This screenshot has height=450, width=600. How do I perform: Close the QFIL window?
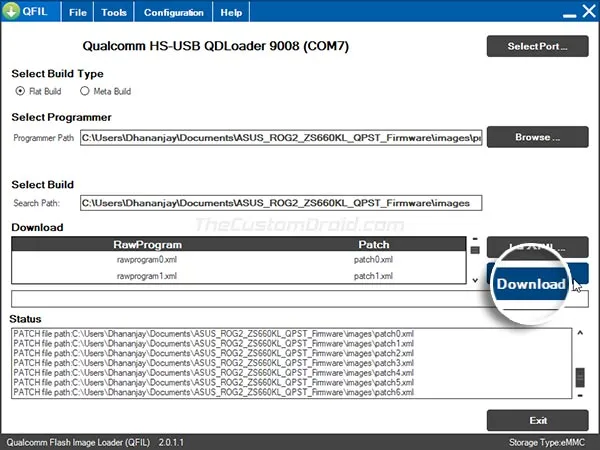tap(589, 11)
